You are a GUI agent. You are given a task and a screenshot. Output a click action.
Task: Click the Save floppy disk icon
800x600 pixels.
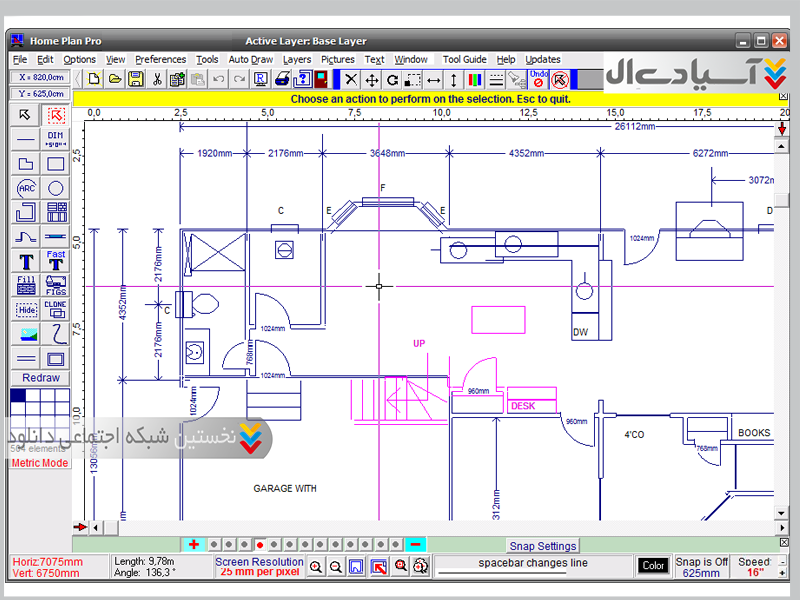[x=136, y=79]
